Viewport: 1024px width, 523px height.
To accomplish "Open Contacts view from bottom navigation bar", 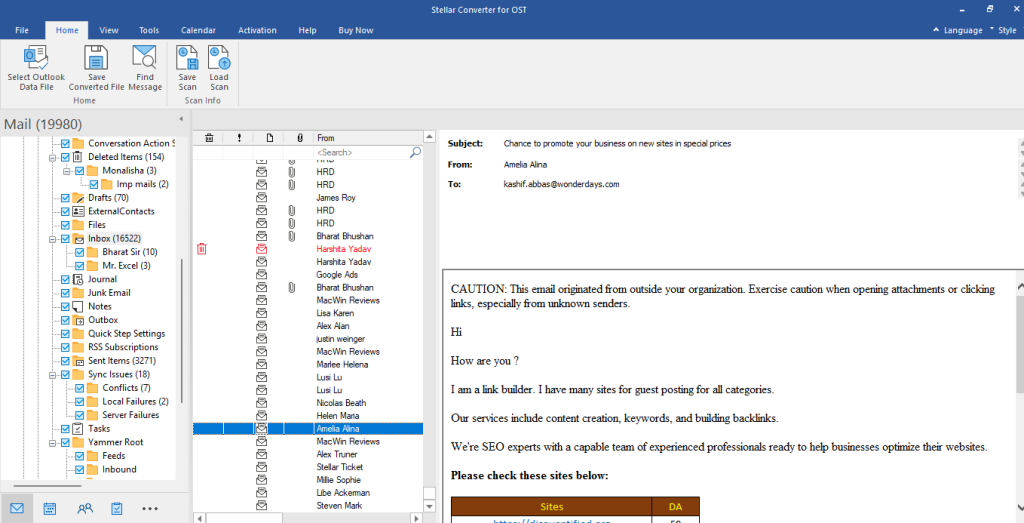I will click(85, 508).
